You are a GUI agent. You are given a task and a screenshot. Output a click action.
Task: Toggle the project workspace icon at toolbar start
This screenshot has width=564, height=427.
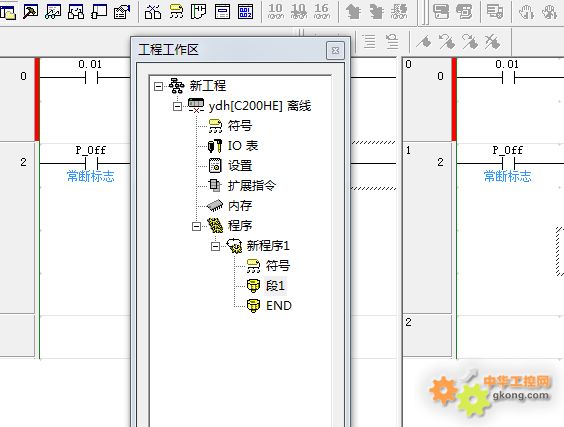pyautogui.click(x=8, y=13)
